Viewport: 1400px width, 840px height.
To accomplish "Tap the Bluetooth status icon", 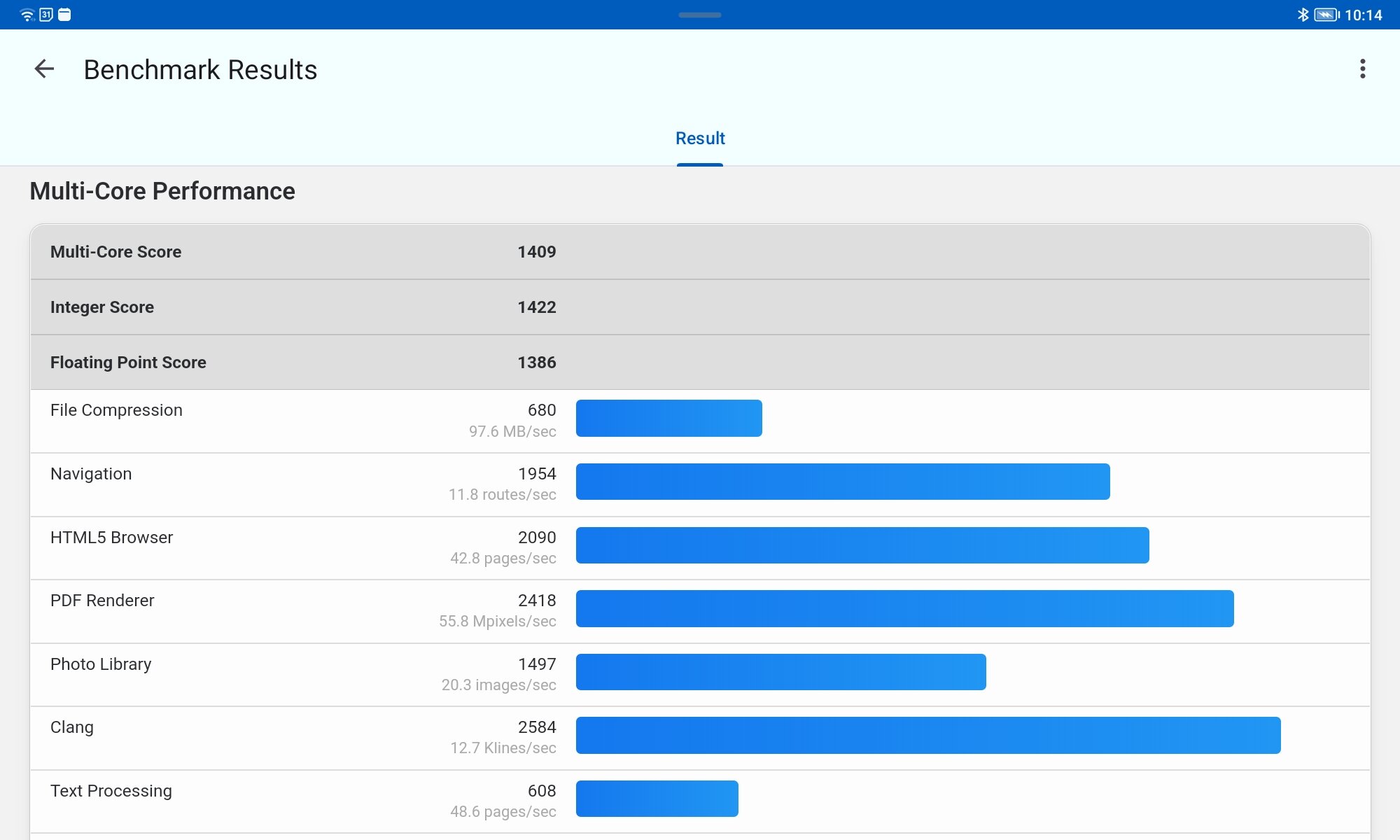I will click(1303, 15).
